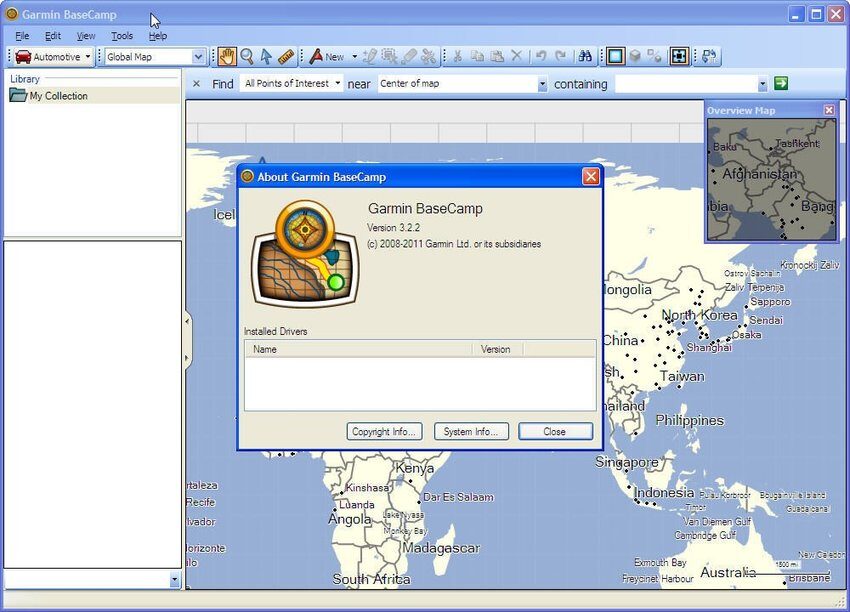This screenshot has width=850, height=612.
Task: Click the grayed divide scissors tool
Action: [428, 56]
